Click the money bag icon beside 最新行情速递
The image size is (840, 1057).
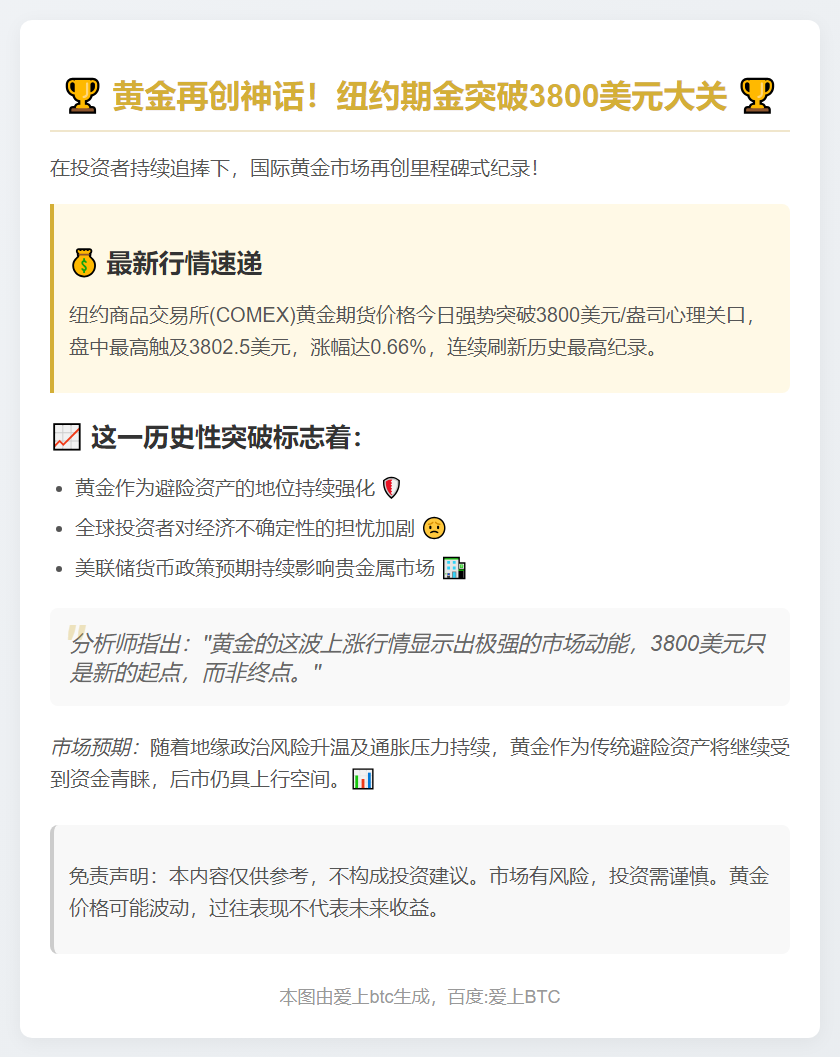point(84,263)
